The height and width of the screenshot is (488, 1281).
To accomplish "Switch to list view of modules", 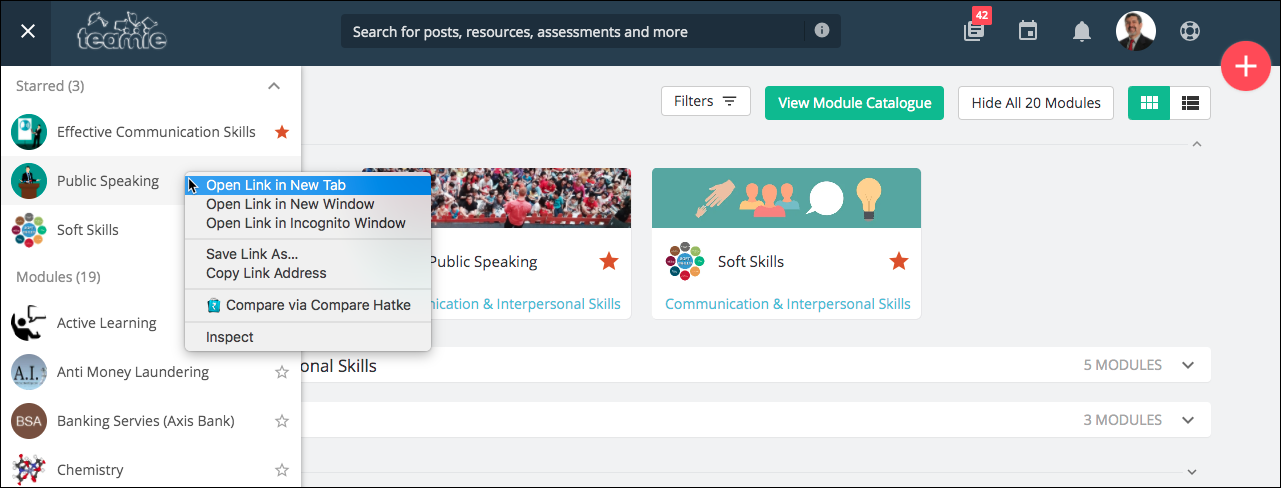I will pyautogui.click(x=1190, y=102).
